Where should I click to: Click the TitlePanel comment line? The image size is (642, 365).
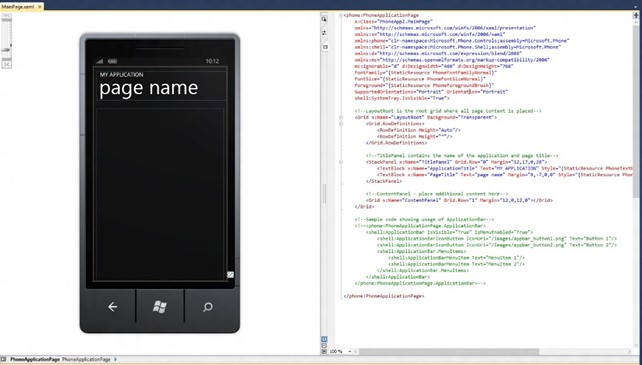pyautogui.click(x=462, y=156)
